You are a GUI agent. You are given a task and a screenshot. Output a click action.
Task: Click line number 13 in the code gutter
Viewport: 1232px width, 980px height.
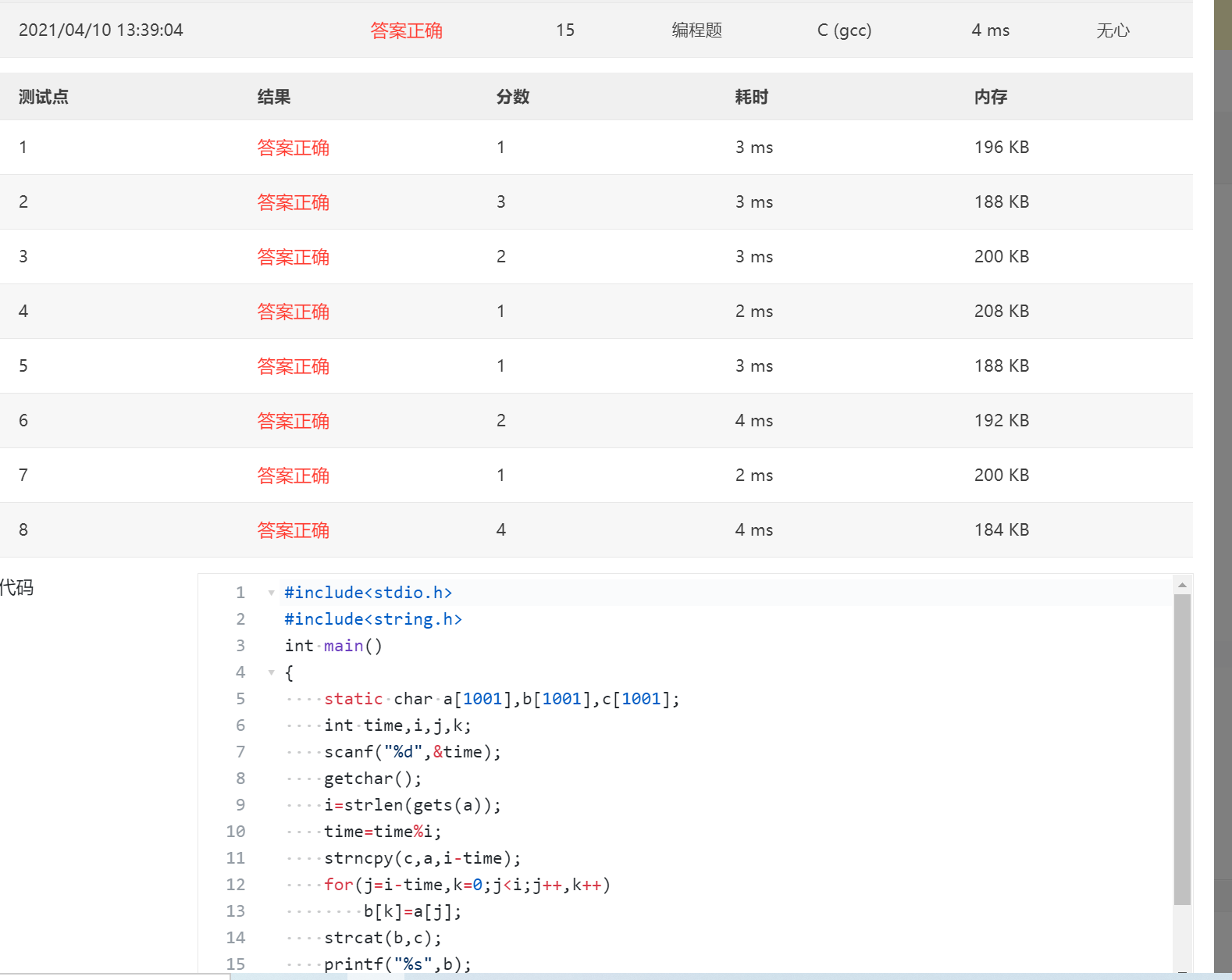236,911
